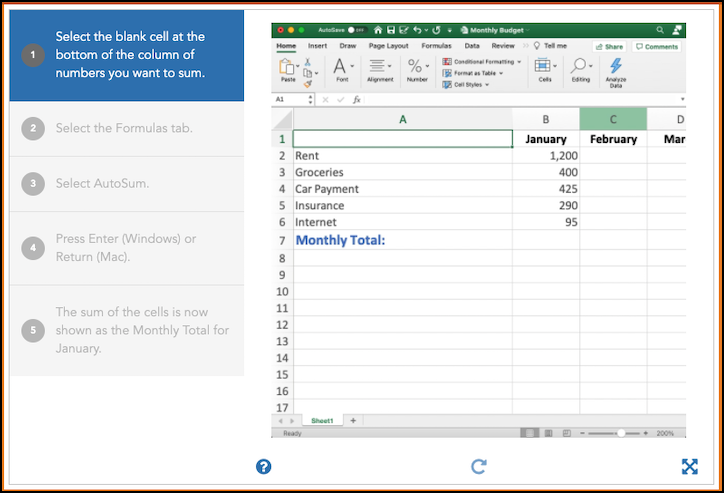Image resolution: width=724 pixels, height=493 pixels.
Task: Click the Redo circular arrow icon
Action: (436, 30)
